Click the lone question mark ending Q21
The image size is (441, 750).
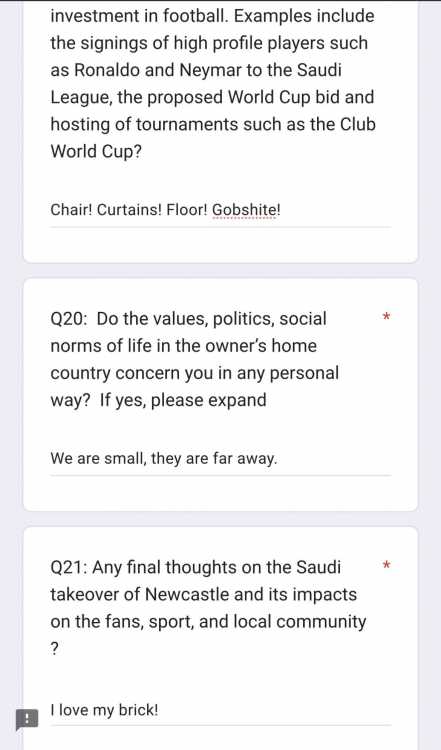pyautogui.click(x=55, y=649)
